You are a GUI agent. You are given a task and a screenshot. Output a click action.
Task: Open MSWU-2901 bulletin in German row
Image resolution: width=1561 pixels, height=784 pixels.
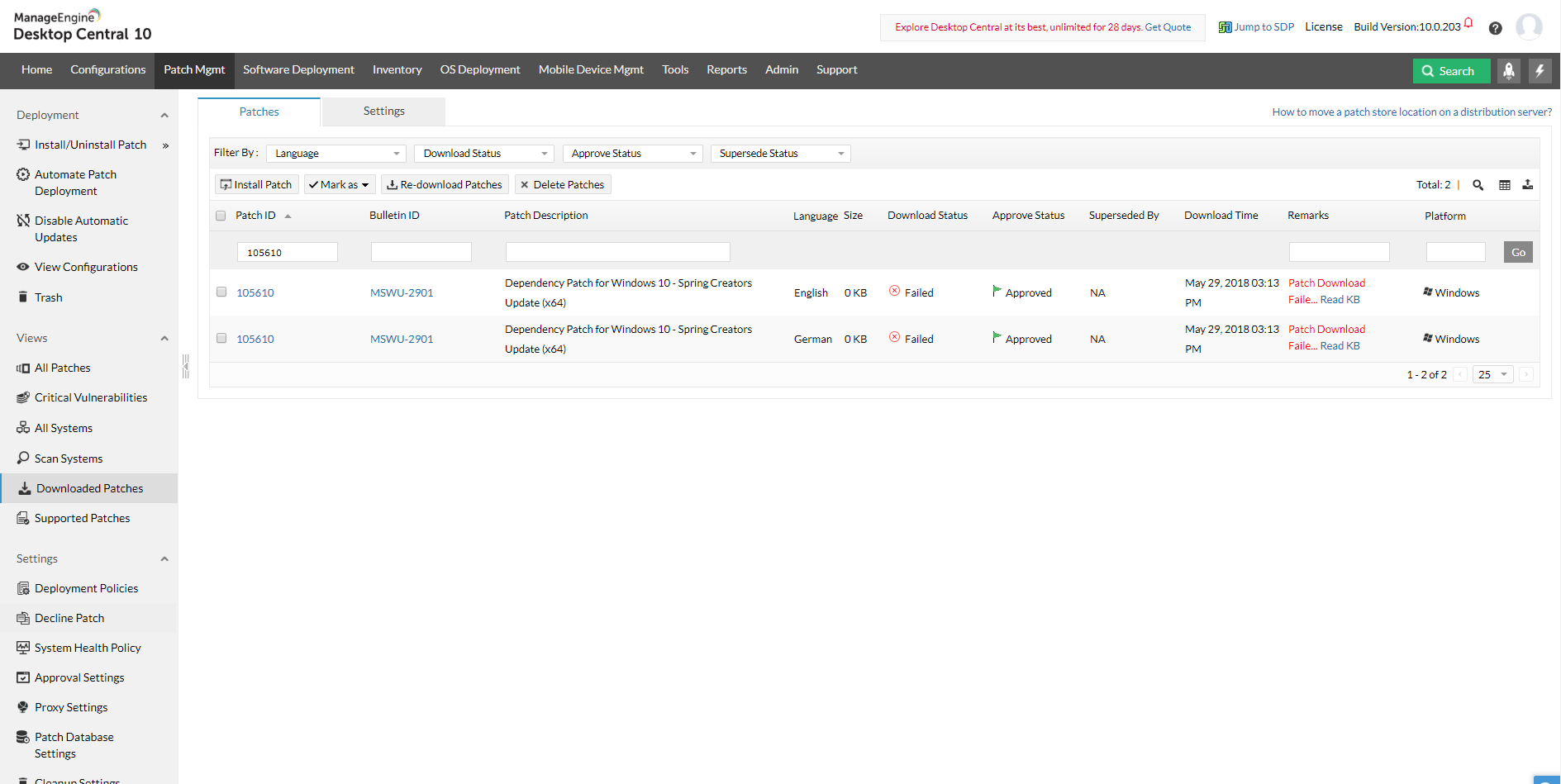click(x=402, y=339)
